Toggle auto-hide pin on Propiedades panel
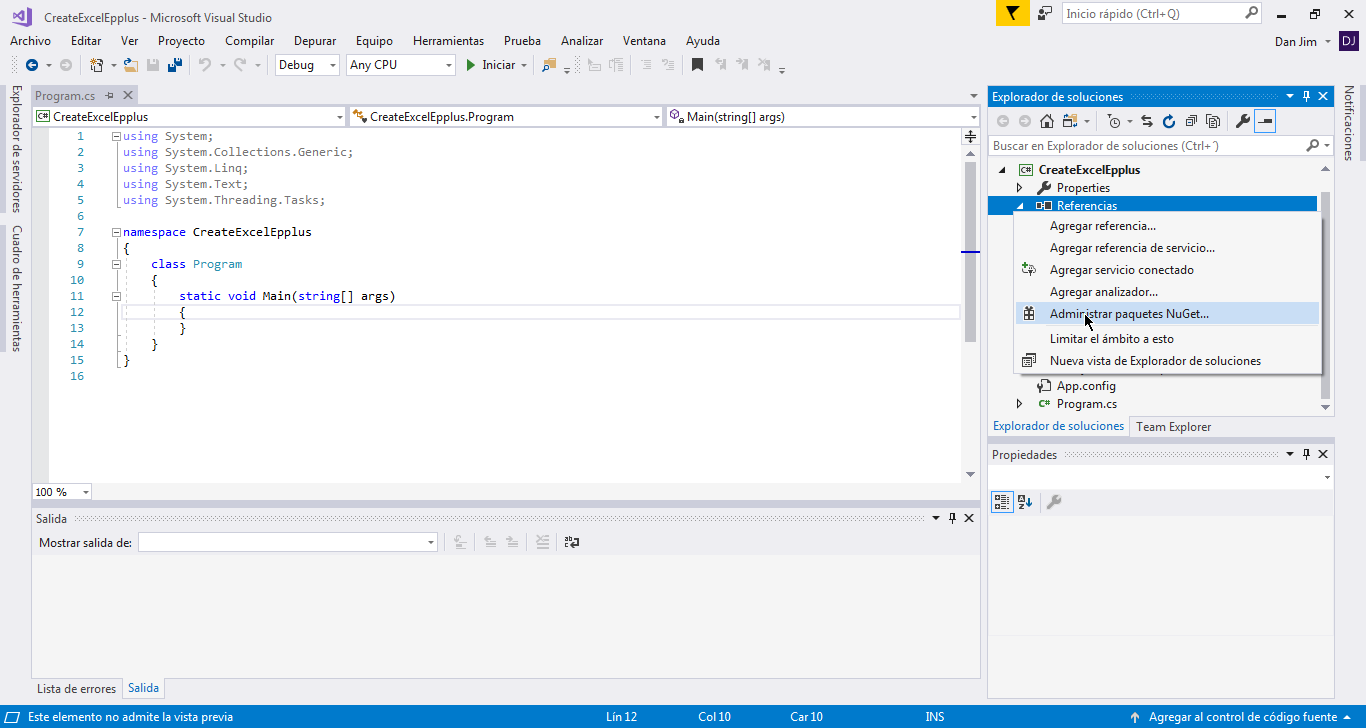 (x=1306, y=455)
